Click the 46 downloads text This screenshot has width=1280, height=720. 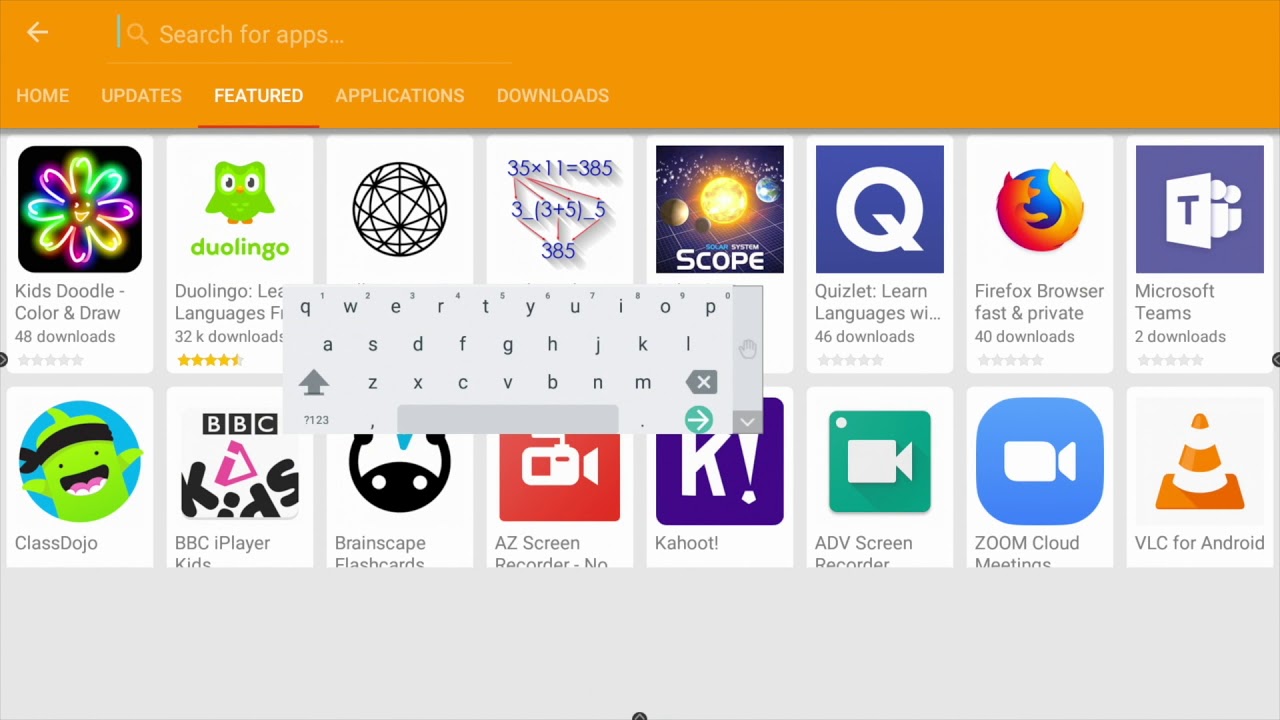pyautogui.click(x=865, y=337)
